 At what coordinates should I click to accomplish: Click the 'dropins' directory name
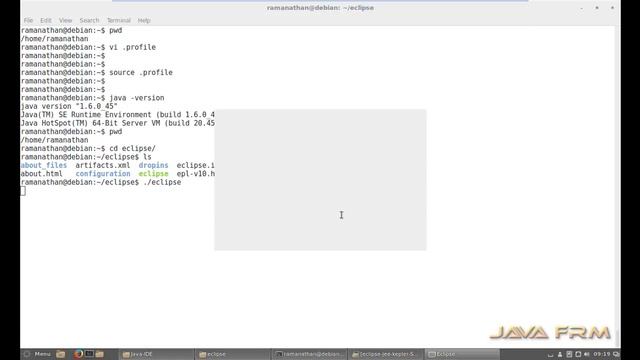153,165
